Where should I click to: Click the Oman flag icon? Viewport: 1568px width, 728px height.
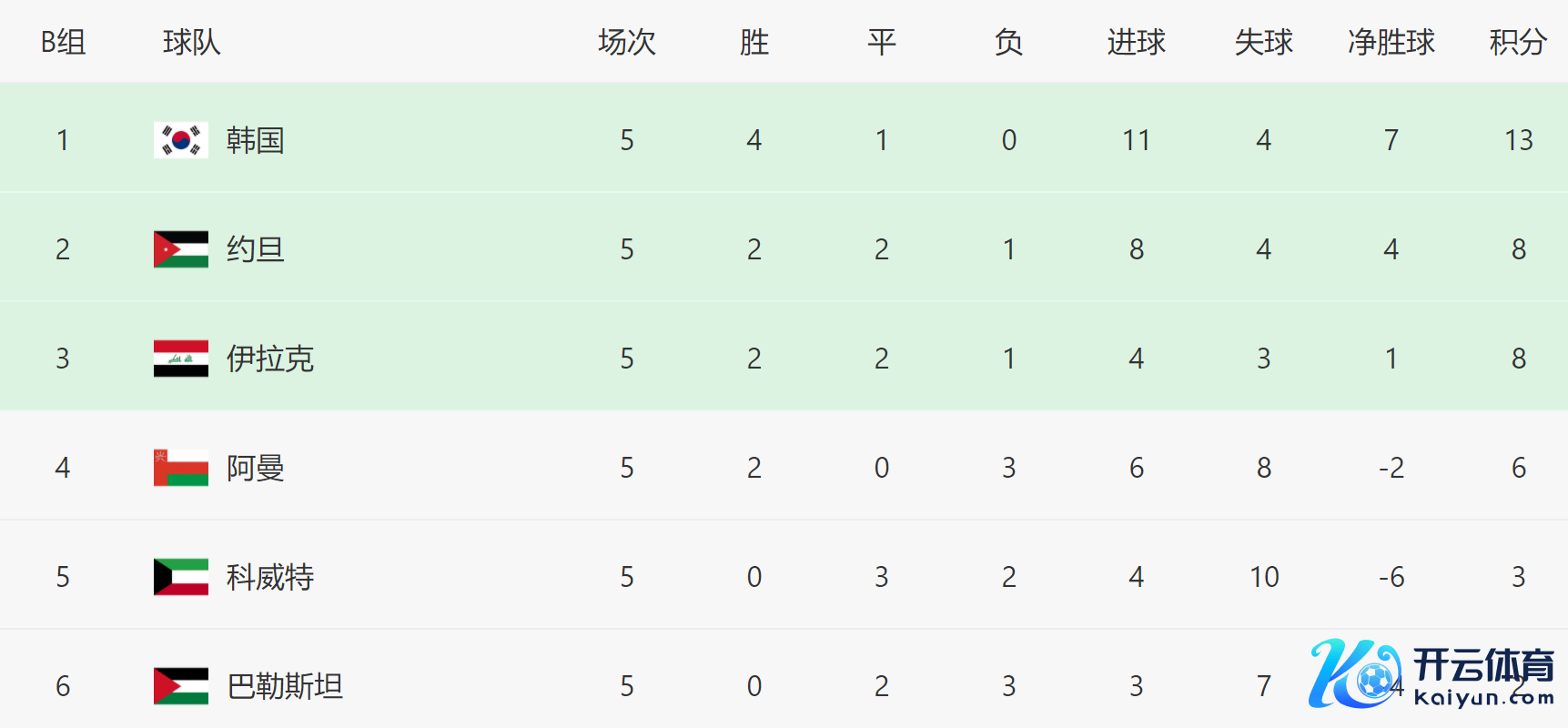180,468
